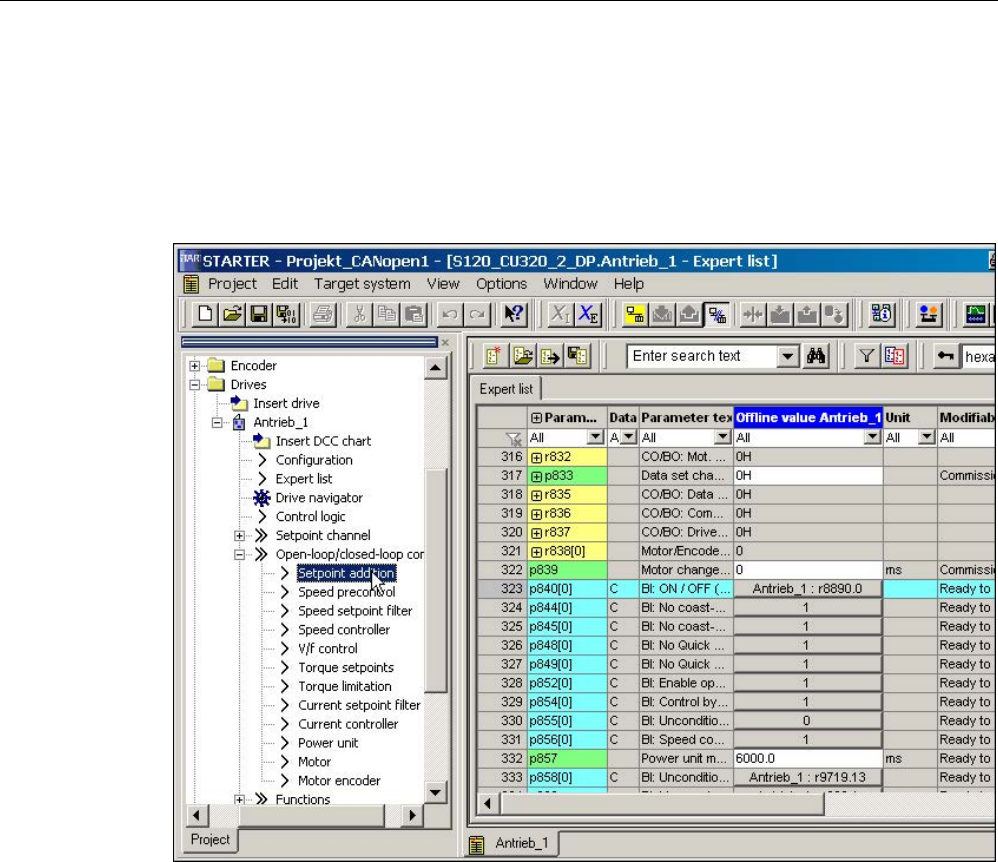Viewport: 998px width, 862px height.
Task: Activate the context help pointer icon
Action: tap(514, 314)
